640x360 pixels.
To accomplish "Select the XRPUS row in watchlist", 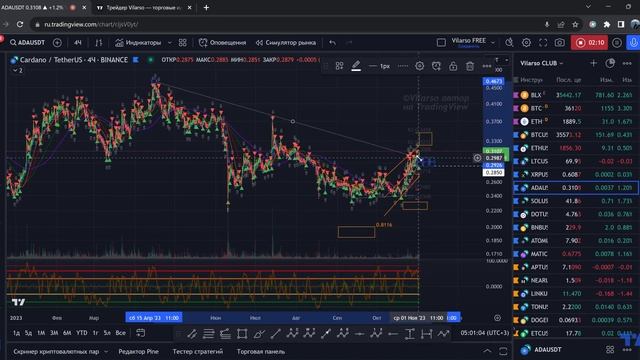I will [x=576, y=174].
